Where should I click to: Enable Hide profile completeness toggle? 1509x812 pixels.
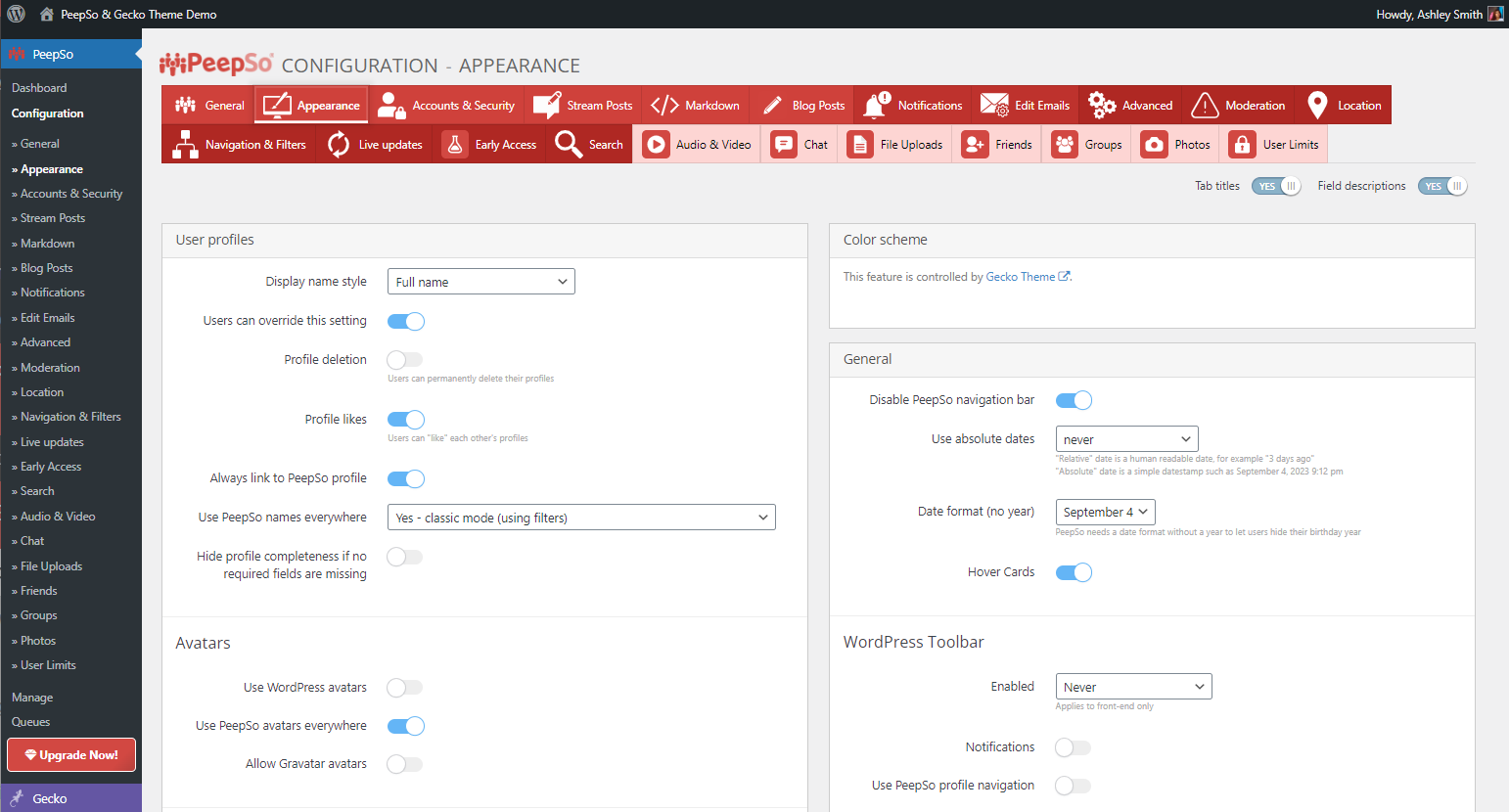[405, 557]
